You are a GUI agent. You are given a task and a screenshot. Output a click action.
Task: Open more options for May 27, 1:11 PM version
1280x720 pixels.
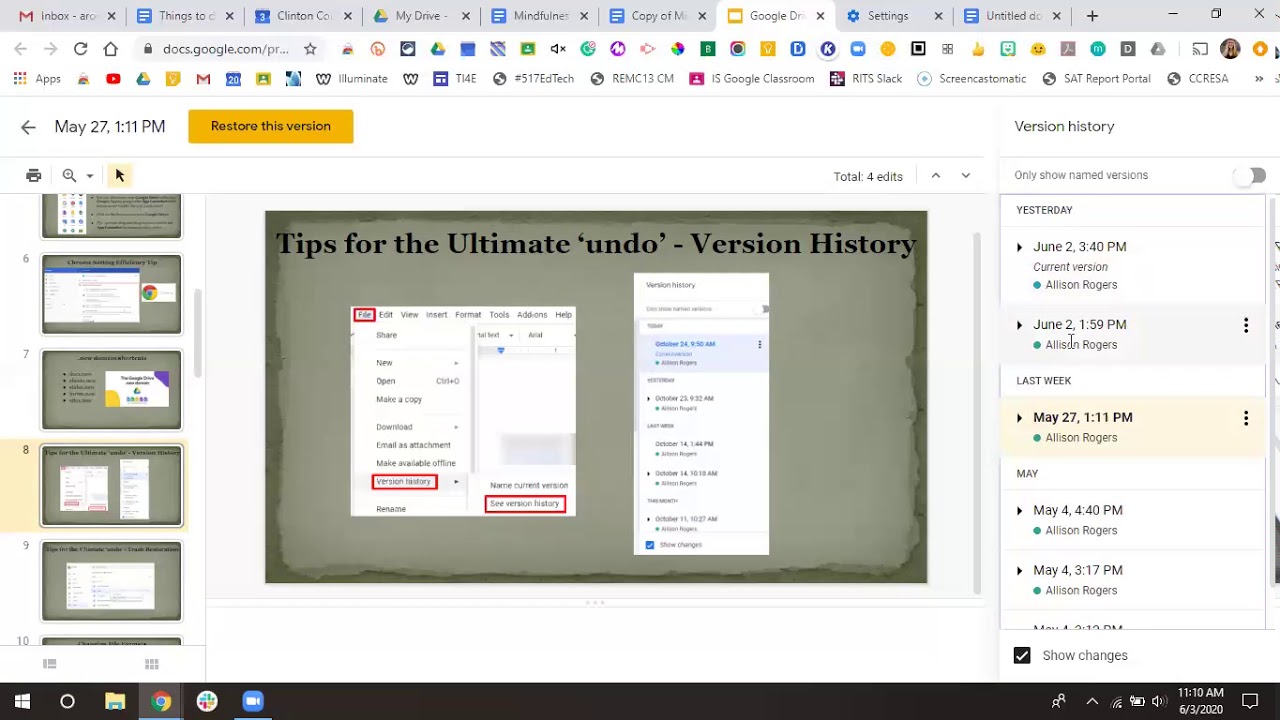(x=1246, y=418)
